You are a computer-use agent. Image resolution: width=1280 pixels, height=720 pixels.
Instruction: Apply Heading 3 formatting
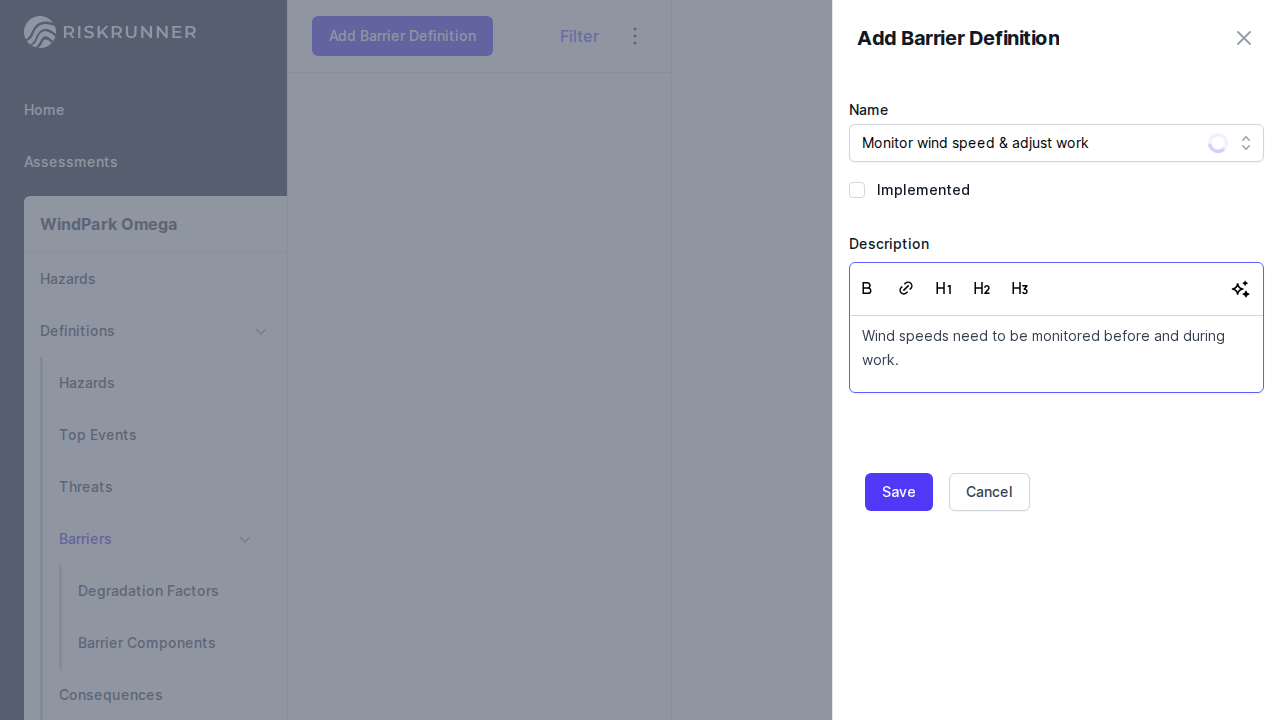1019,289
